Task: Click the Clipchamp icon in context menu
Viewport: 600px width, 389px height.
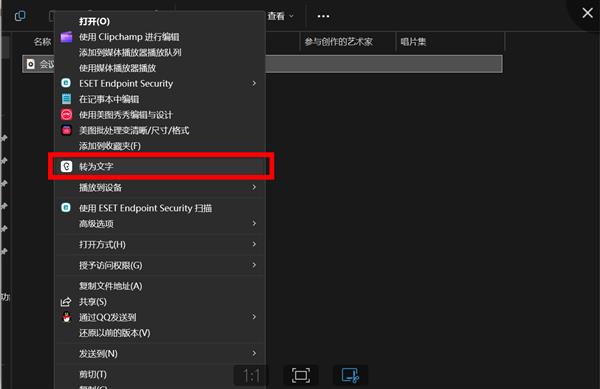Action: click(66, 37)
